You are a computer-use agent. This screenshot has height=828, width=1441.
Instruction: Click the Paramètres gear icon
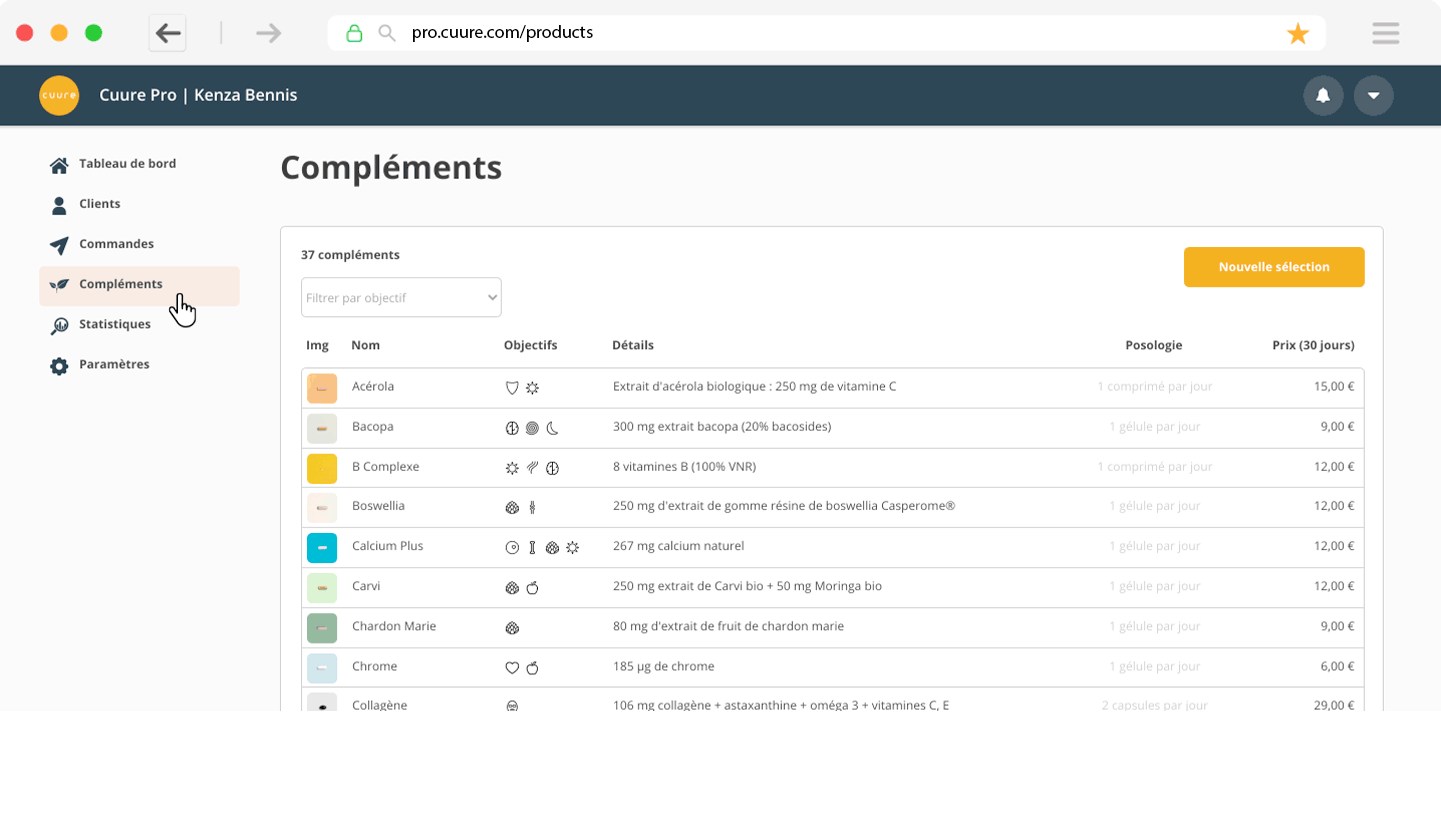click(x=59, y=366)
